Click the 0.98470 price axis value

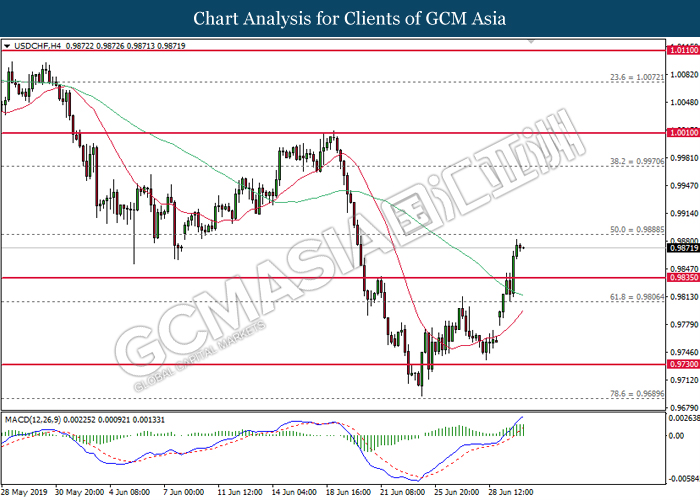pos(684,269)
